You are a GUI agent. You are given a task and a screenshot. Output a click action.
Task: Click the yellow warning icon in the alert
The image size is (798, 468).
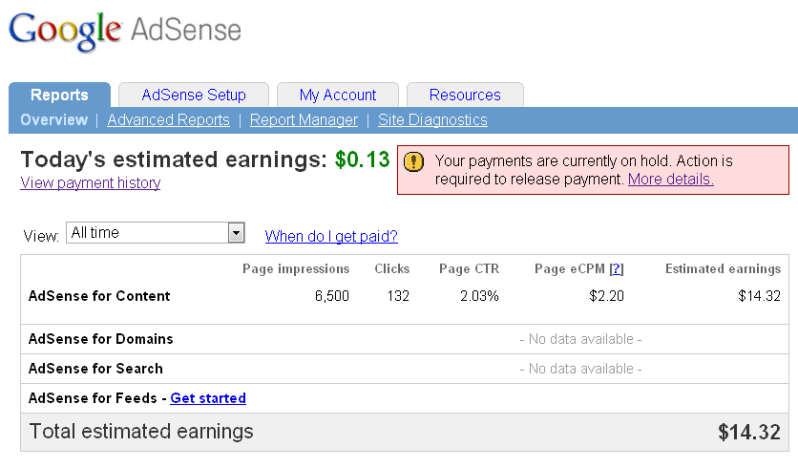(414, 162)
